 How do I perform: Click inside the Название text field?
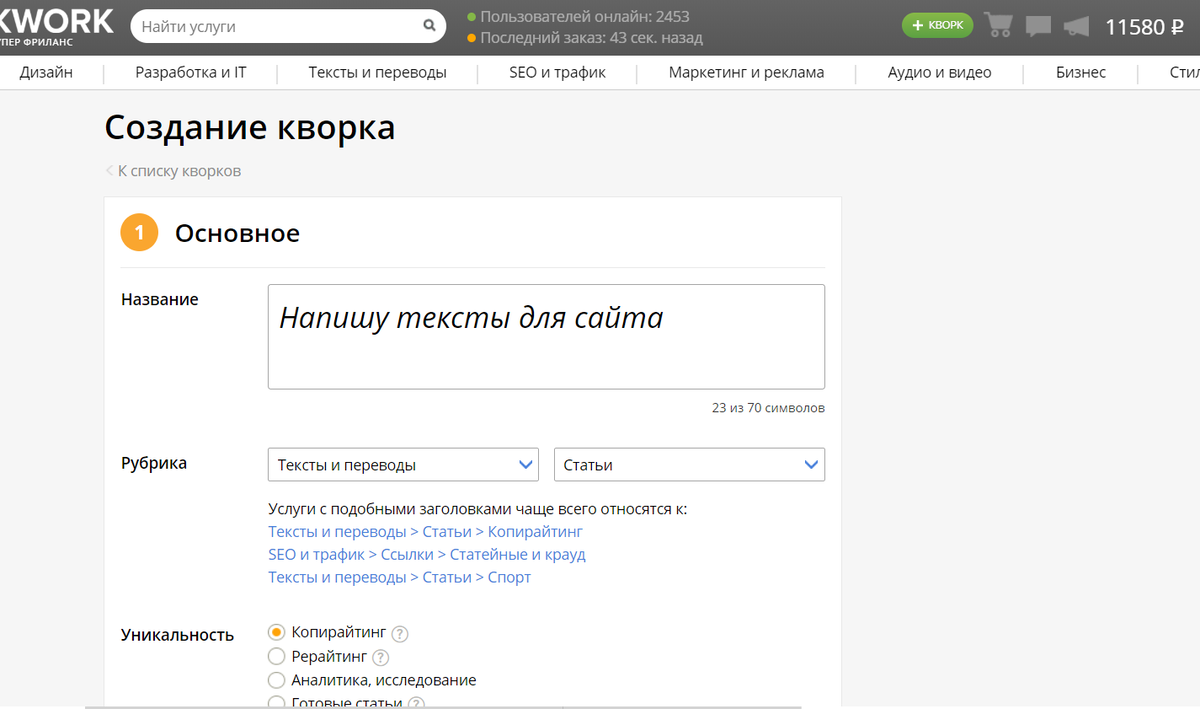pyautogui.click(x=545, y=335)
